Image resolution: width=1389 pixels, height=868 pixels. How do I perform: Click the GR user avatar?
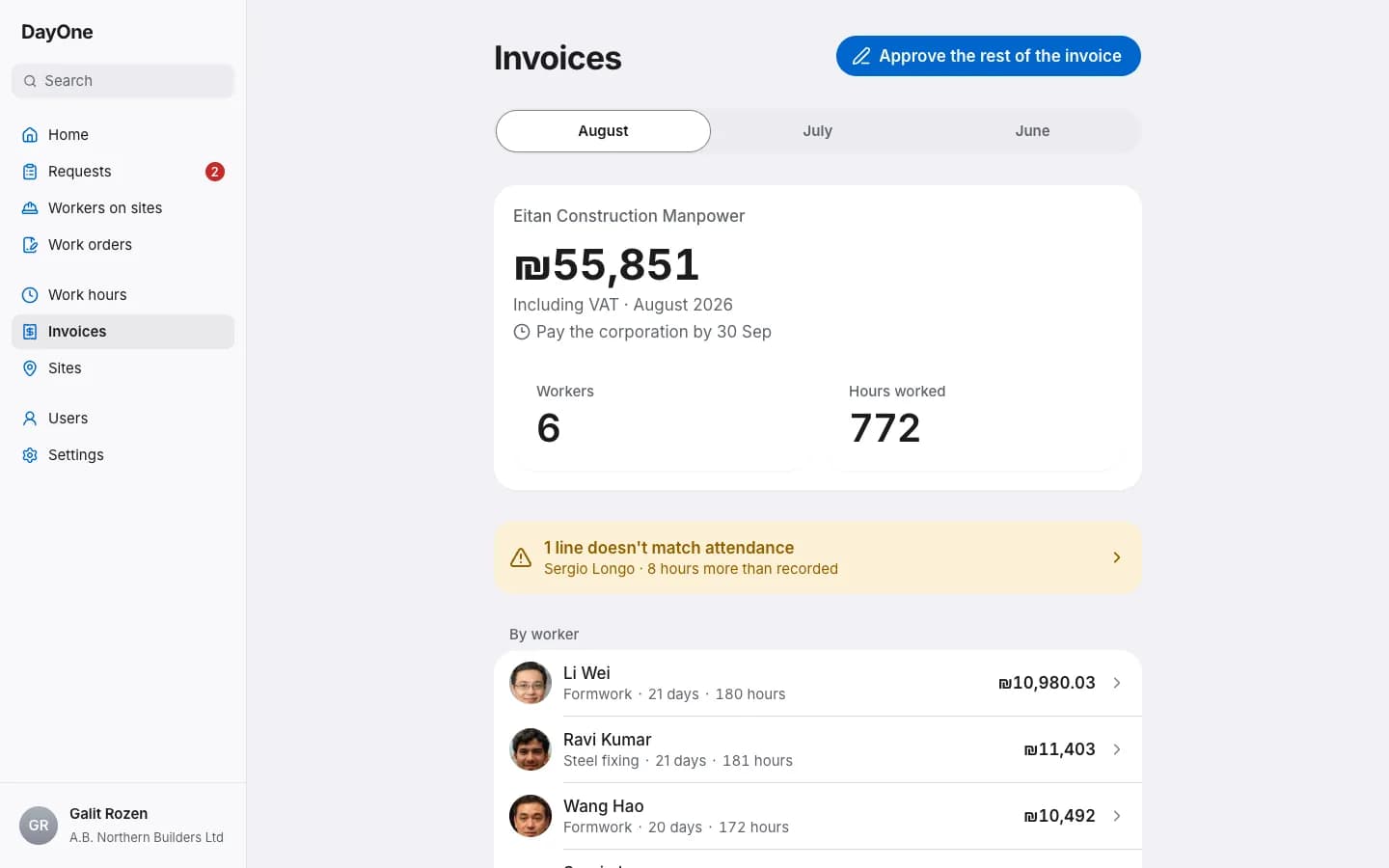(39, 826)
